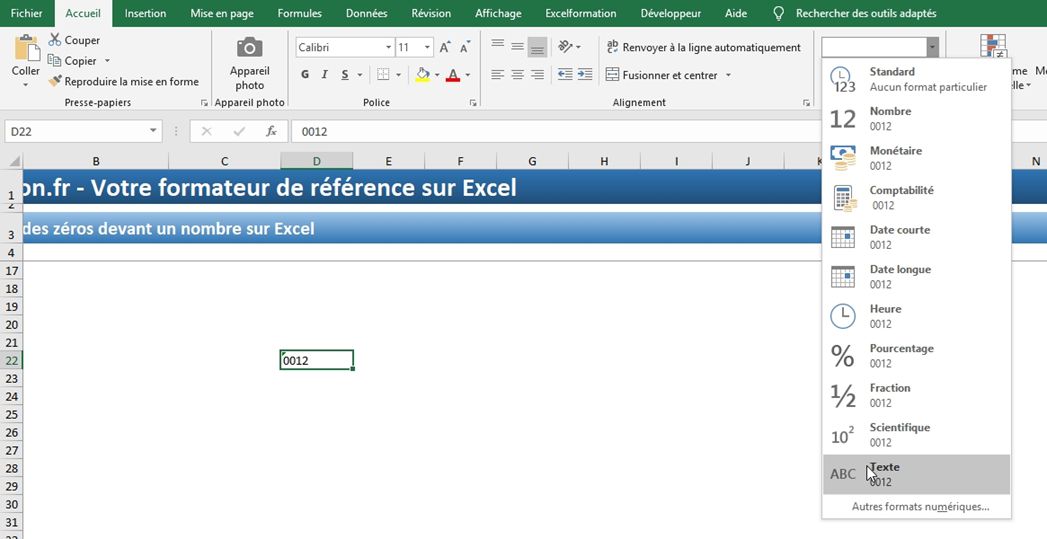This screenshot has height=539, width=1047.
Task: Toggle bold formatting (G)
Action: (305, 75)
